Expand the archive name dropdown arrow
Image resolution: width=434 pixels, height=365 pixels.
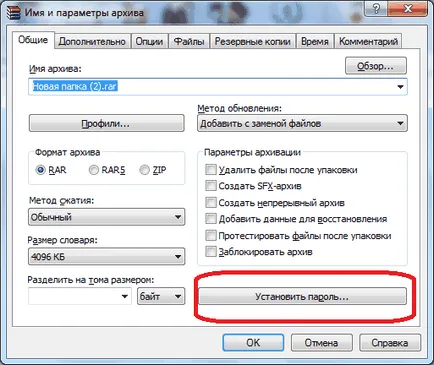[x=400, y=87]
